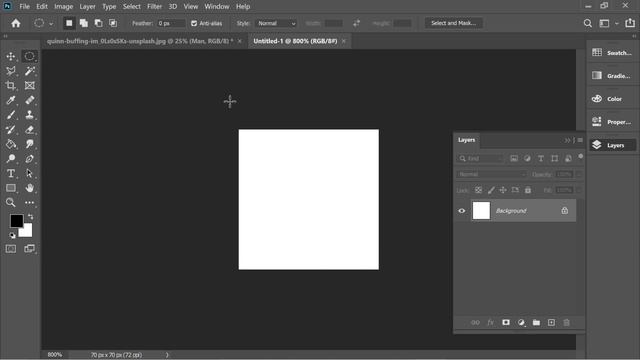Select the Pen tool

click(x=29, y=159)
